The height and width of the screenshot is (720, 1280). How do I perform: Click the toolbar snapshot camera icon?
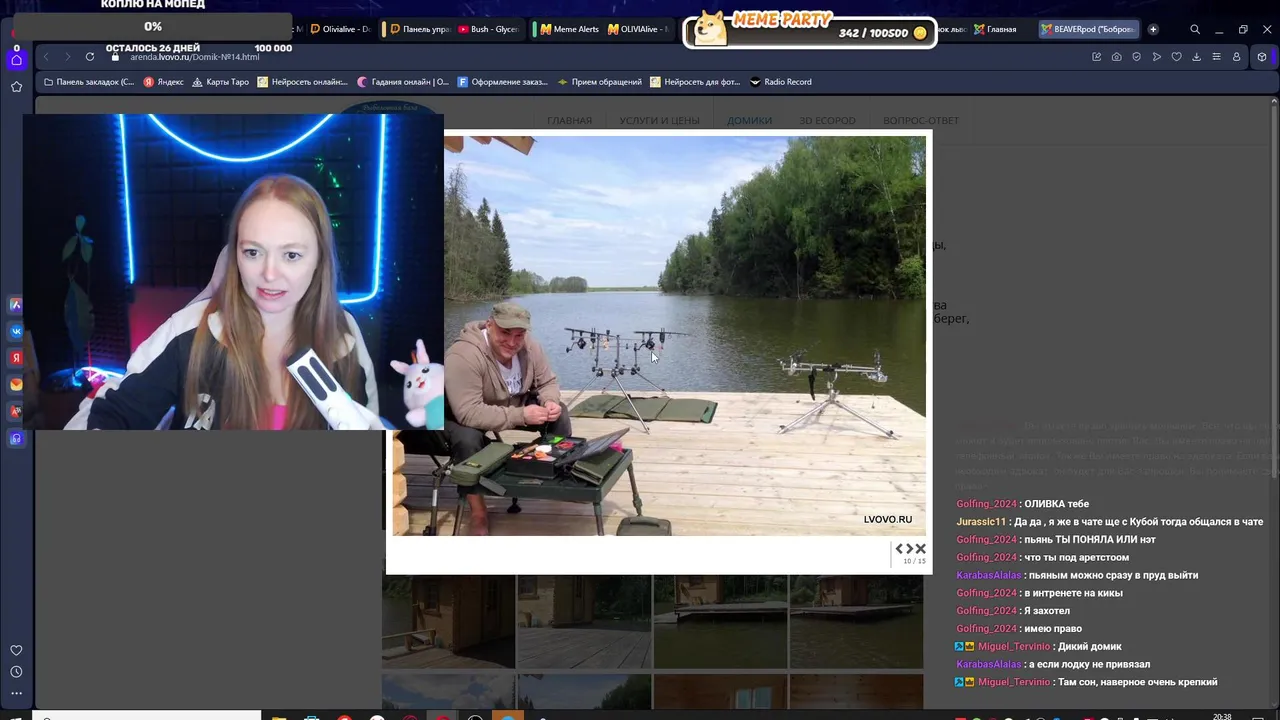(x=1116, y=57)
